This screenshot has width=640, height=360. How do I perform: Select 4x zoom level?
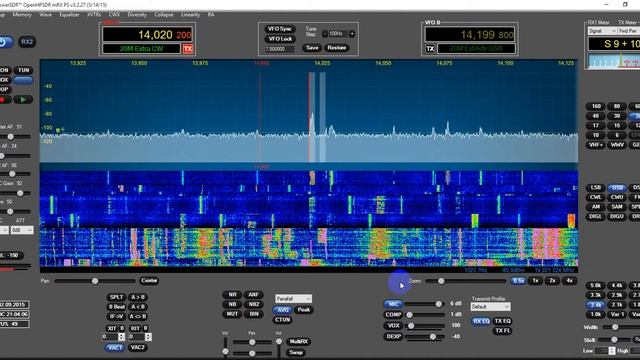[x=569, y=281]
